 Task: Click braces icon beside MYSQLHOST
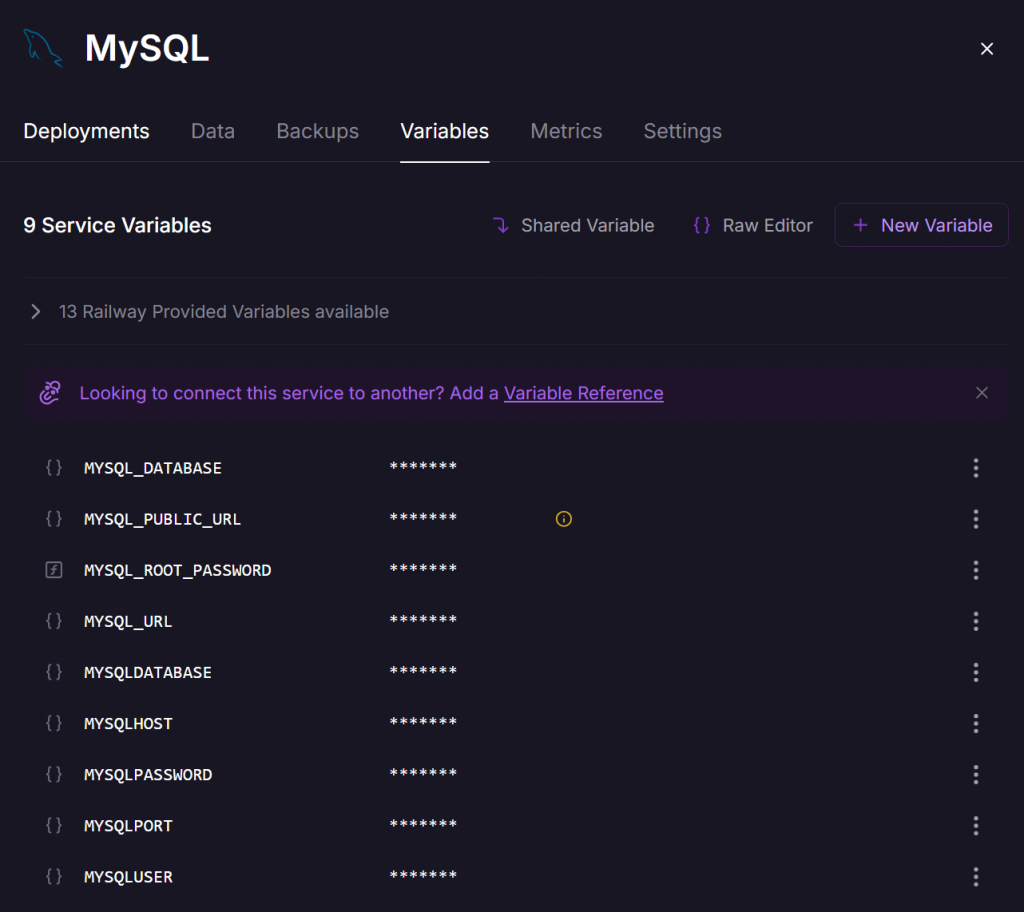(54, 723)
